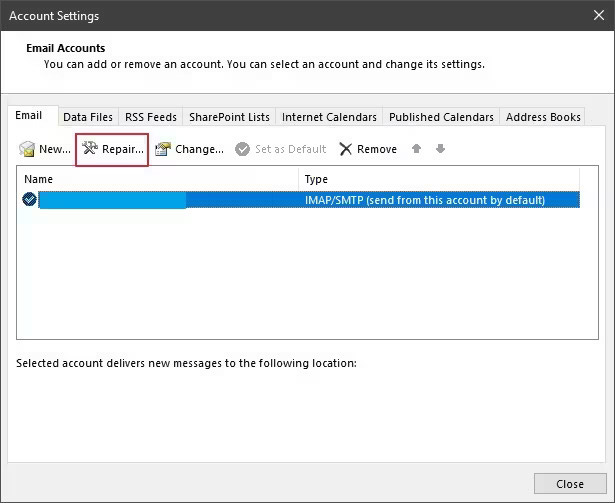Close the Account Settings dialog with the X
Image resolution: width=615 pixels, height=503 pixels.
[x=599, y=15]
